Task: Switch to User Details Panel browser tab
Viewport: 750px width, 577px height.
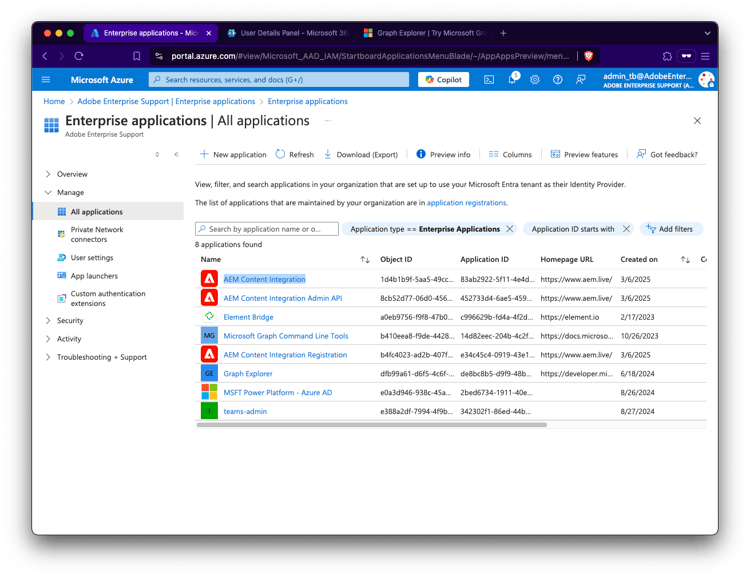Action: [288, 33]
